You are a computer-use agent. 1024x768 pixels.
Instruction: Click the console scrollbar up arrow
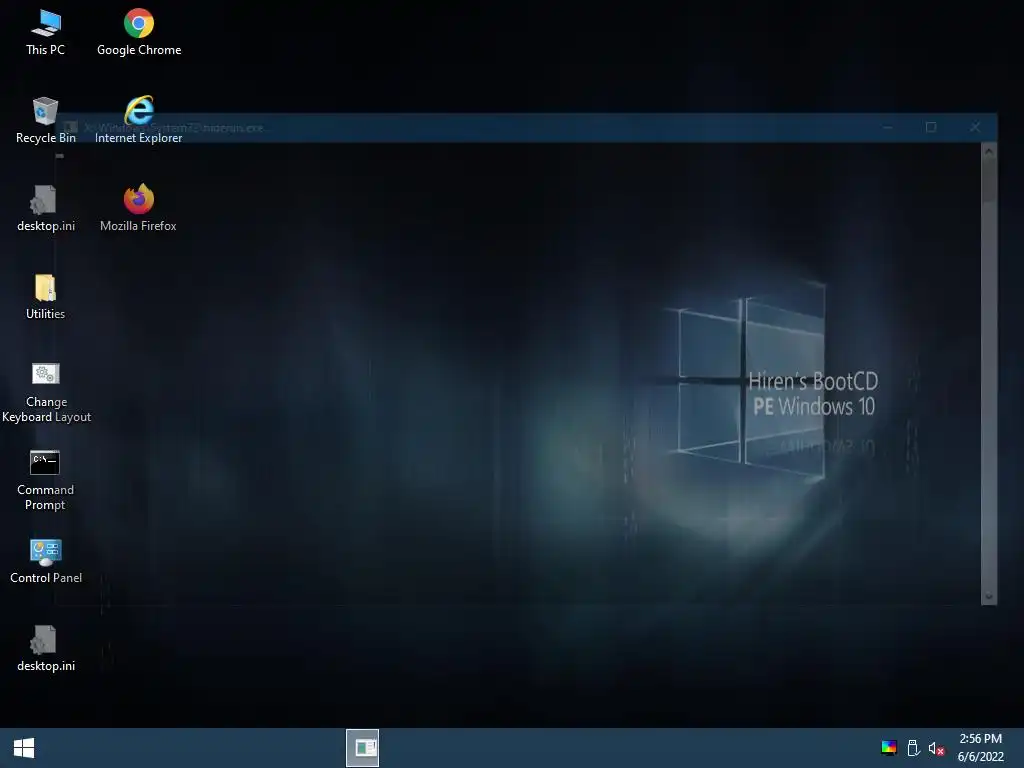[x=989, y=152]
